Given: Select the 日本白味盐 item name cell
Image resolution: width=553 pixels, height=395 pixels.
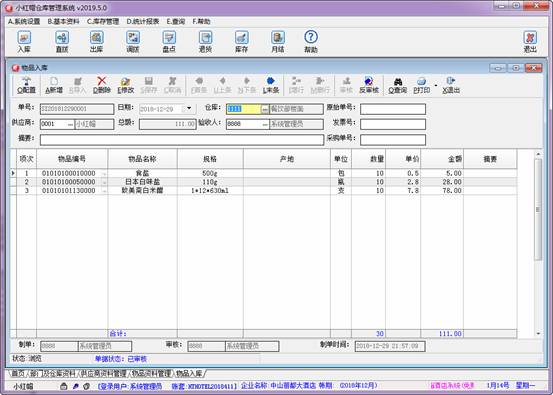Looking at the screenshot, I should 142,182.
